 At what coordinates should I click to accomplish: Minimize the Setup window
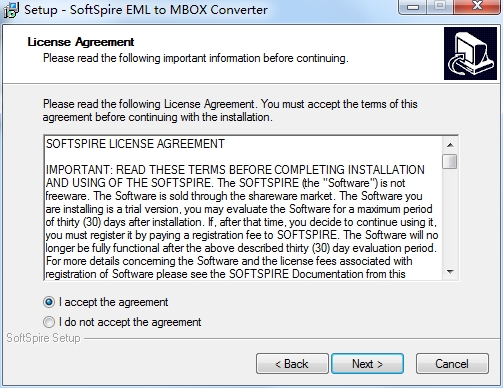(413, 7)
